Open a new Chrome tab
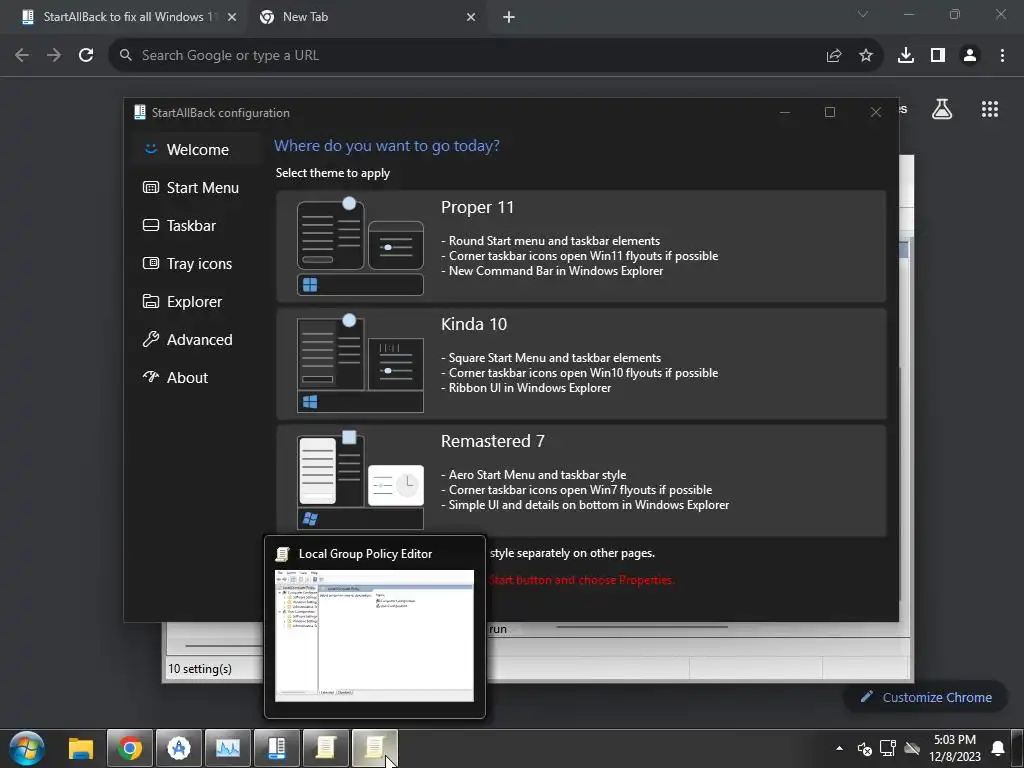Viewport: 1024px width, 768px height. (509, 17)
